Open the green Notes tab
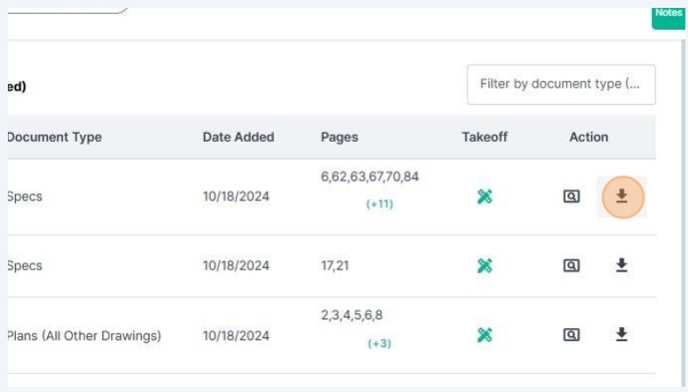The width and height of the screenshot is (688, 392). (x=668, y=17)
